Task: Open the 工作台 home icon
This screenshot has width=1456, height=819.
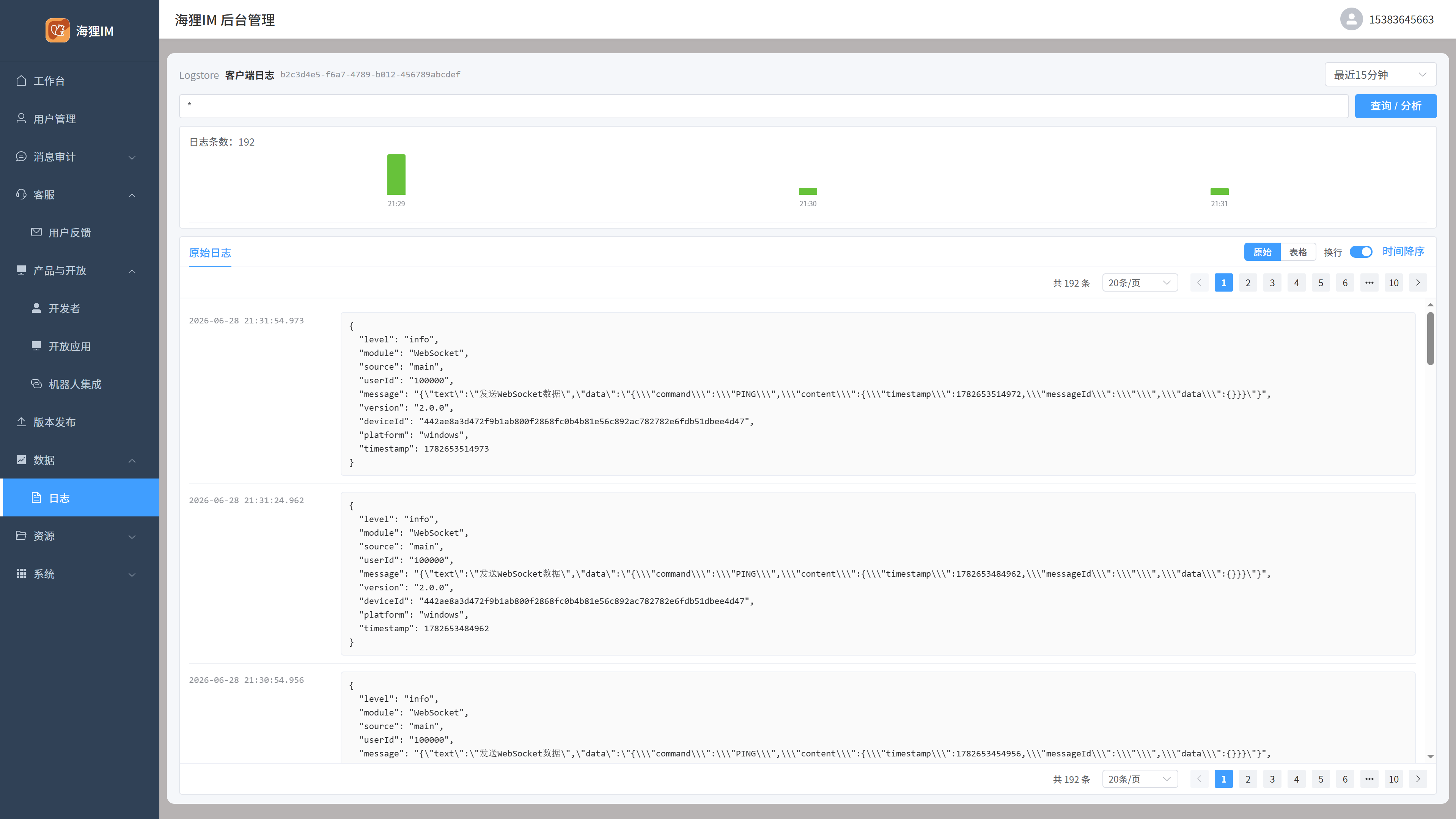Action: tap(21, 81)
